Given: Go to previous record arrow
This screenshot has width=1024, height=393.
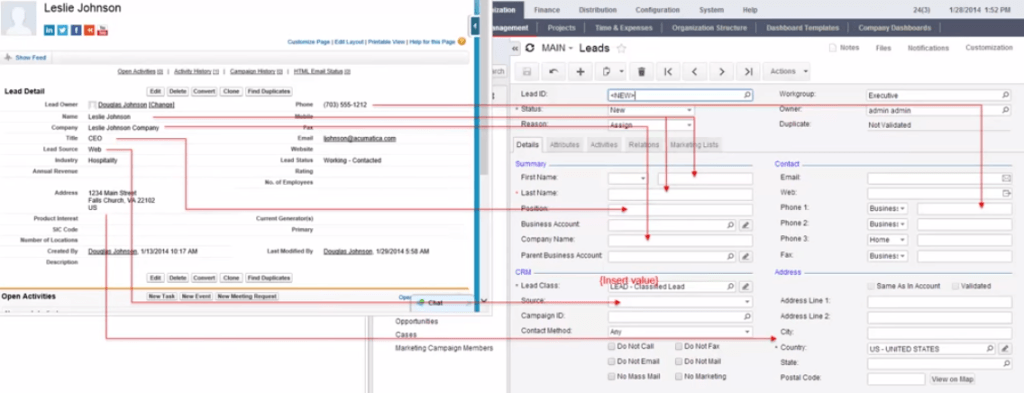Looking at the screenshot, I should (x=695, y=71).
